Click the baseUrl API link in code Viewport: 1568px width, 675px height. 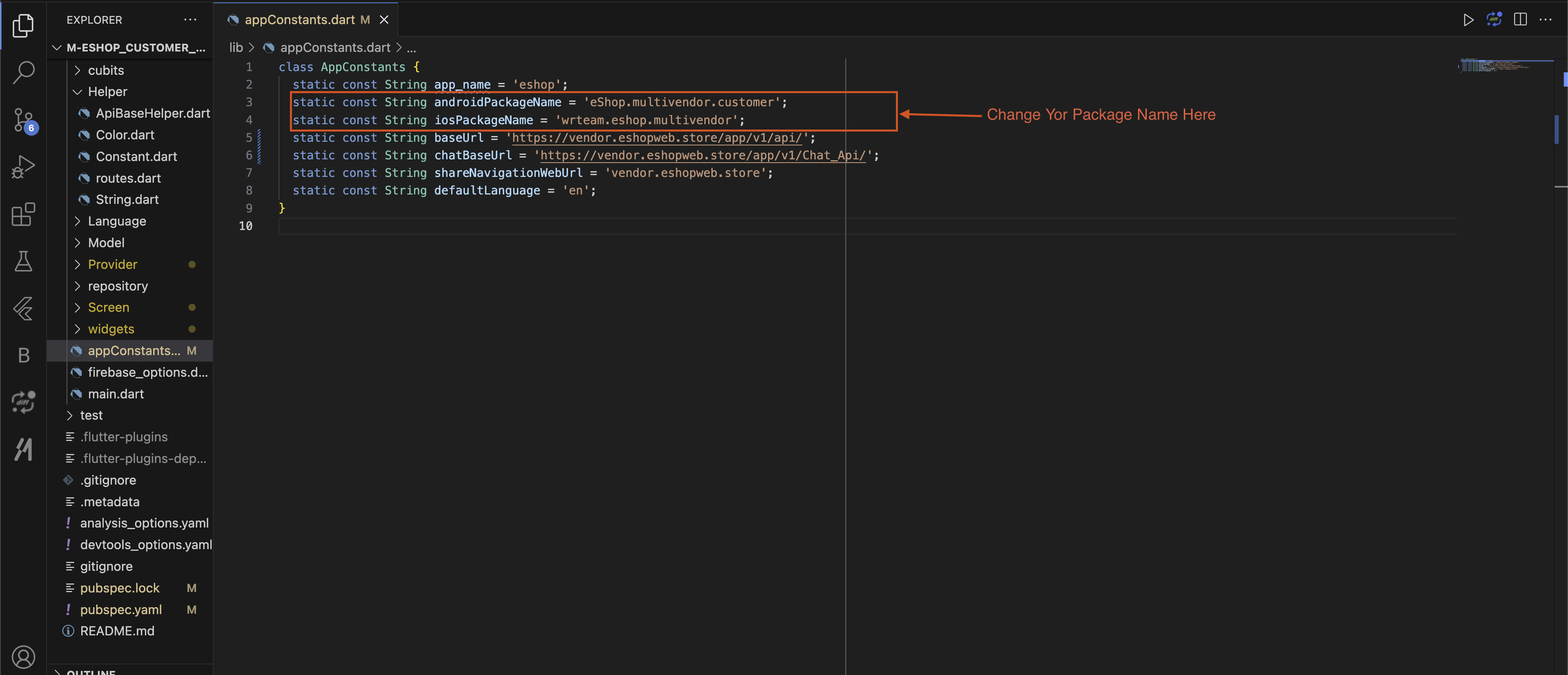[x=657, y=138]
